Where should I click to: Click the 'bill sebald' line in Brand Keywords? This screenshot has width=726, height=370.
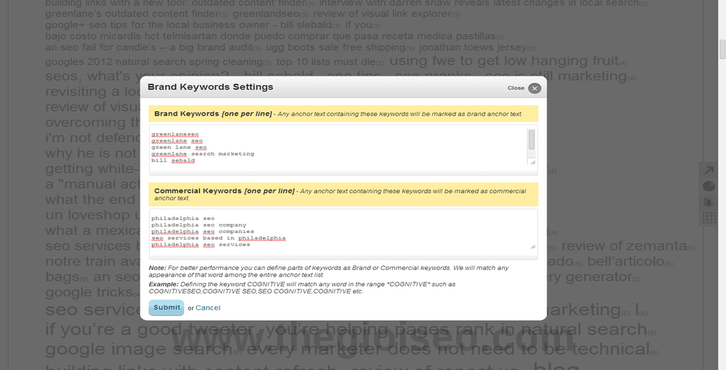point(173,161)
